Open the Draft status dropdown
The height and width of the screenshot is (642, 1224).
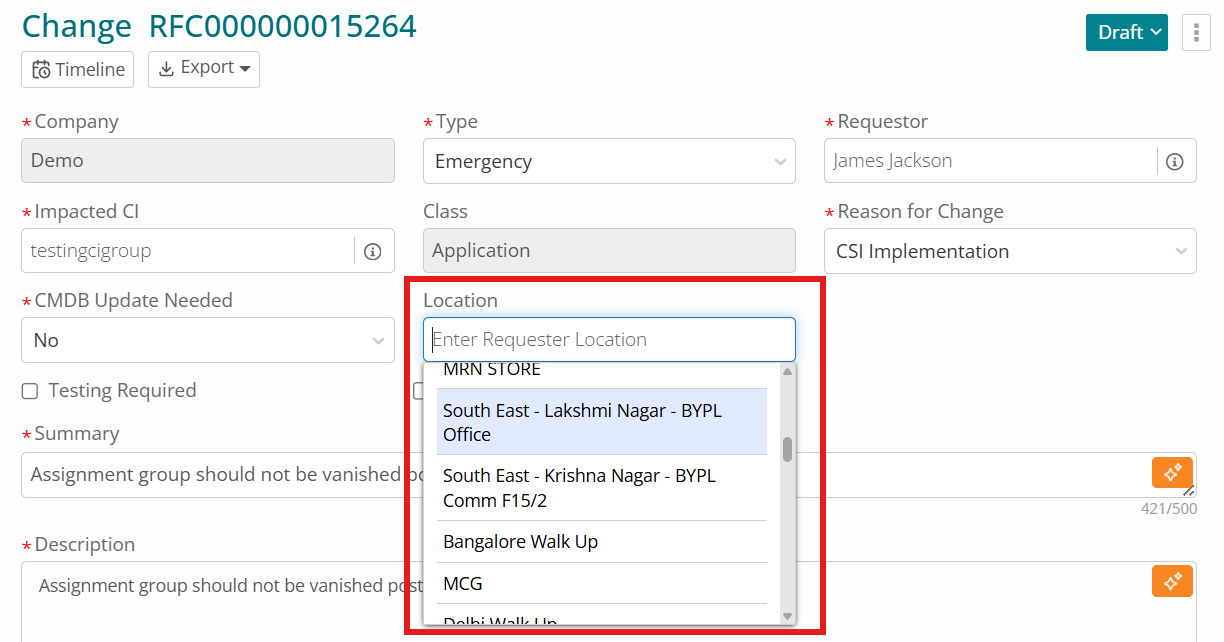click(1126, 32)
